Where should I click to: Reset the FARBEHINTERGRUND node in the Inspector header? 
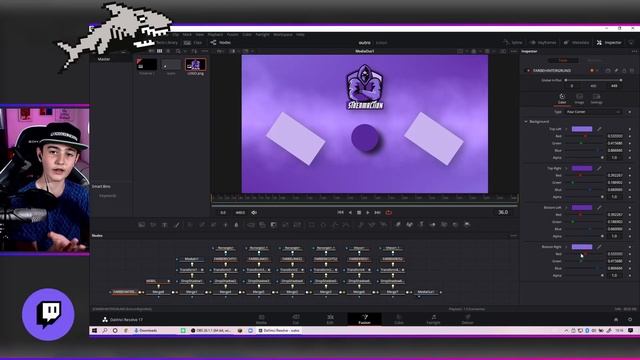tap(632, 71)
